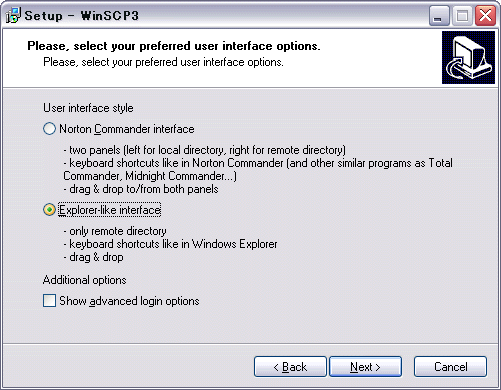
Task: Click the WinSCP computer logo image
Action: tap(468, 58)
